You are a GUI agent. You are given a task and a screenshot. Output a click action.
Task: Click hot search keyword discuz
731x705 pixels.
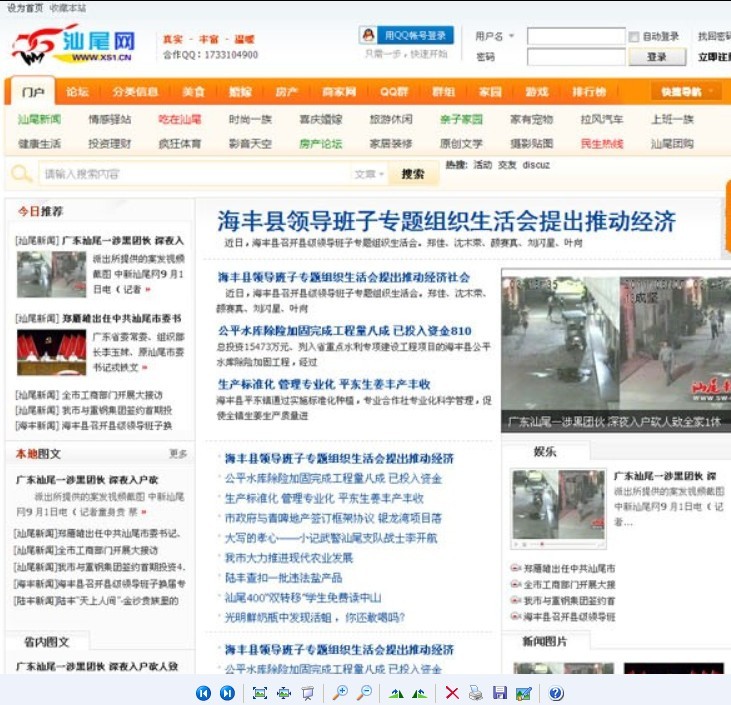tap(536, 165)
